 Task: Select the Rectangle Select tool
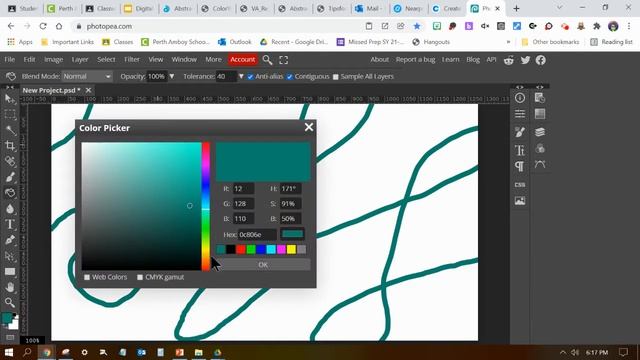(x=10, y=115)
